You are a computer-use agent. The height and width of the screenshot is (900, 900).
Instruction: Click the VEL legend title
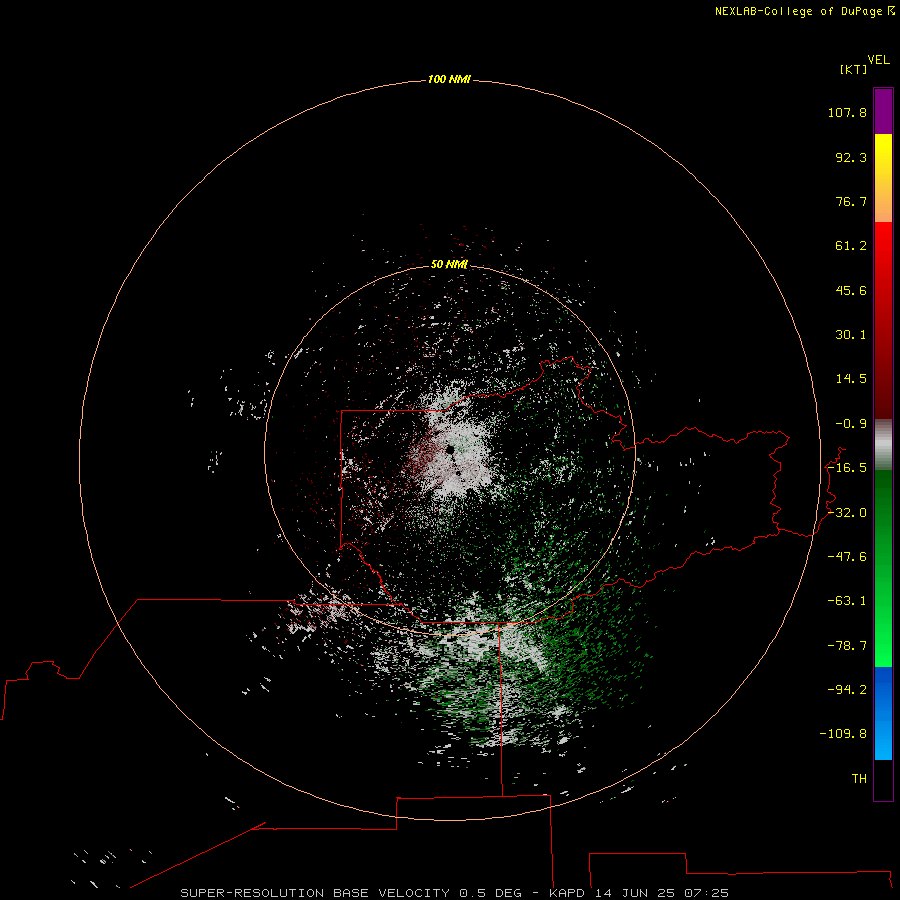pyautogui.click(x=878, y=60)
